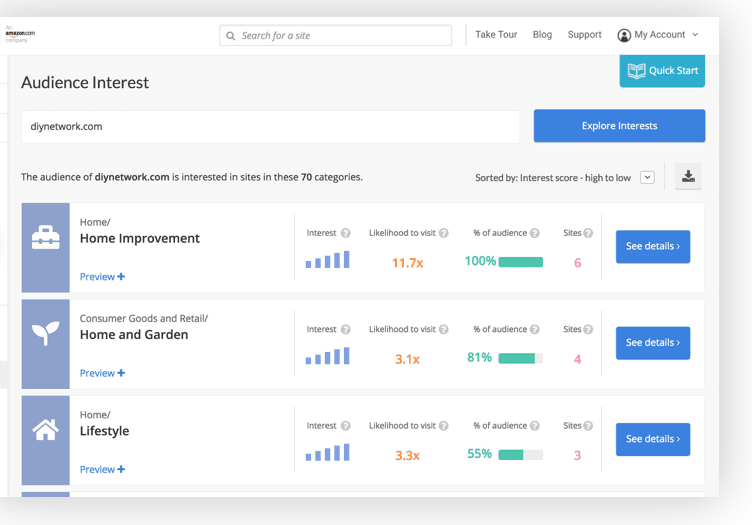
Task: Click the My Account user avatar icon
Action: [x=624, y=35]
